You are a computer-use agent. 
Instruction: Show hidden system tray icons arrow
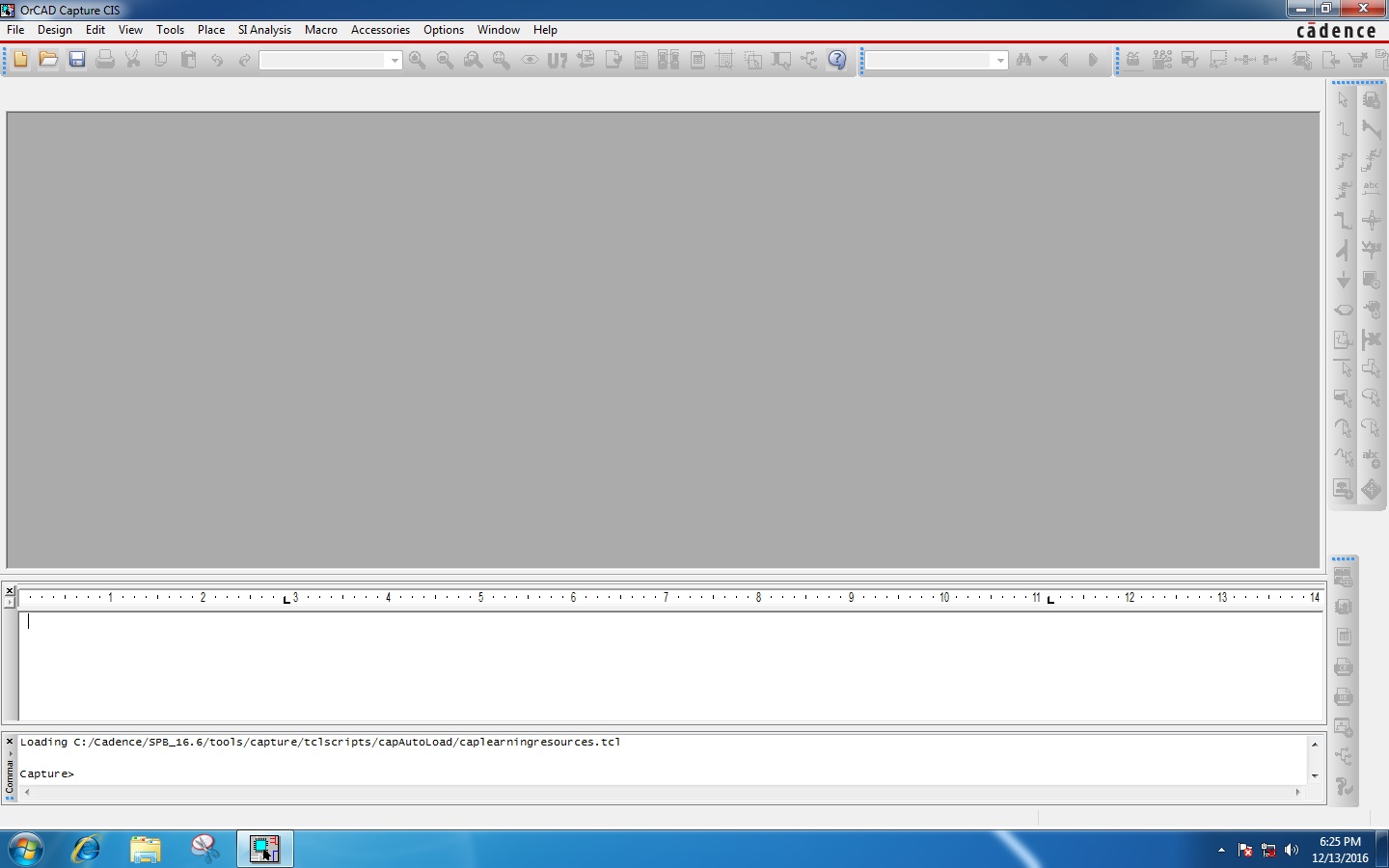1221,850
